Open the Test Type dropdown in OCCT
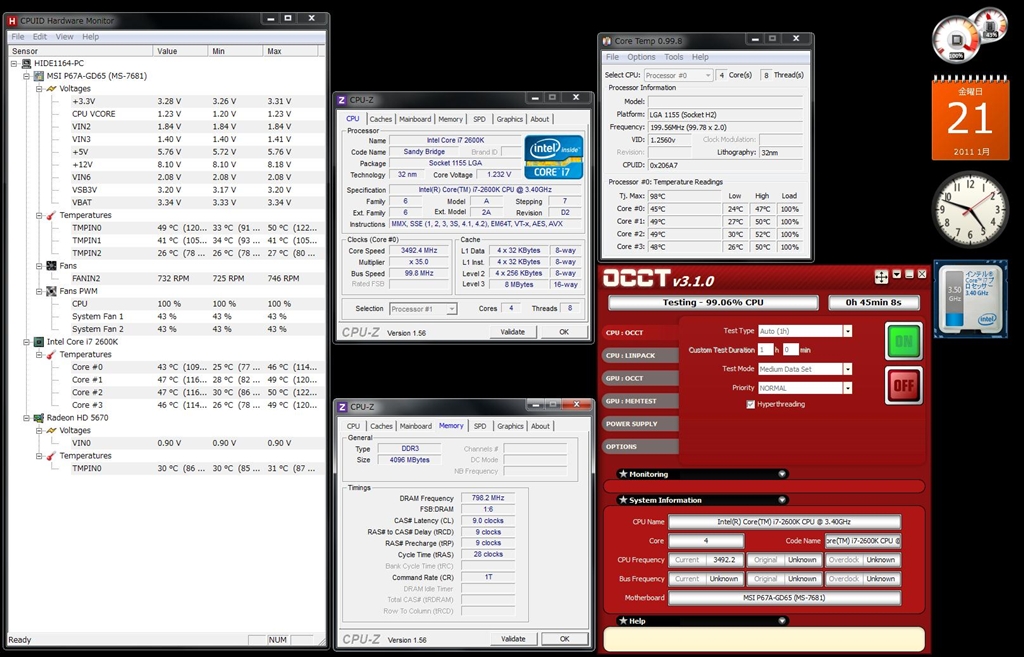1024x657 pixels. click(x=847, y=331)
